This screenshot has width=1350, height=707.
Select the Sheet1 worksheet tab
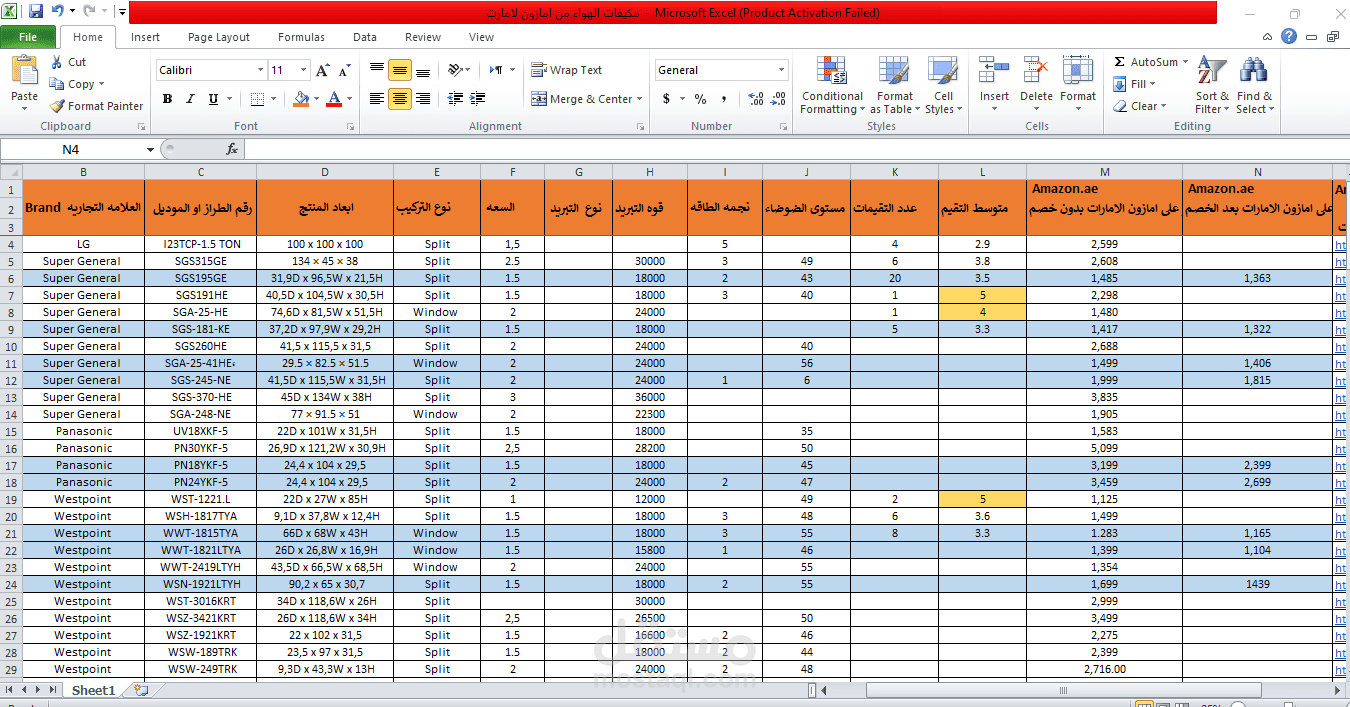click(x=93, y=690)
